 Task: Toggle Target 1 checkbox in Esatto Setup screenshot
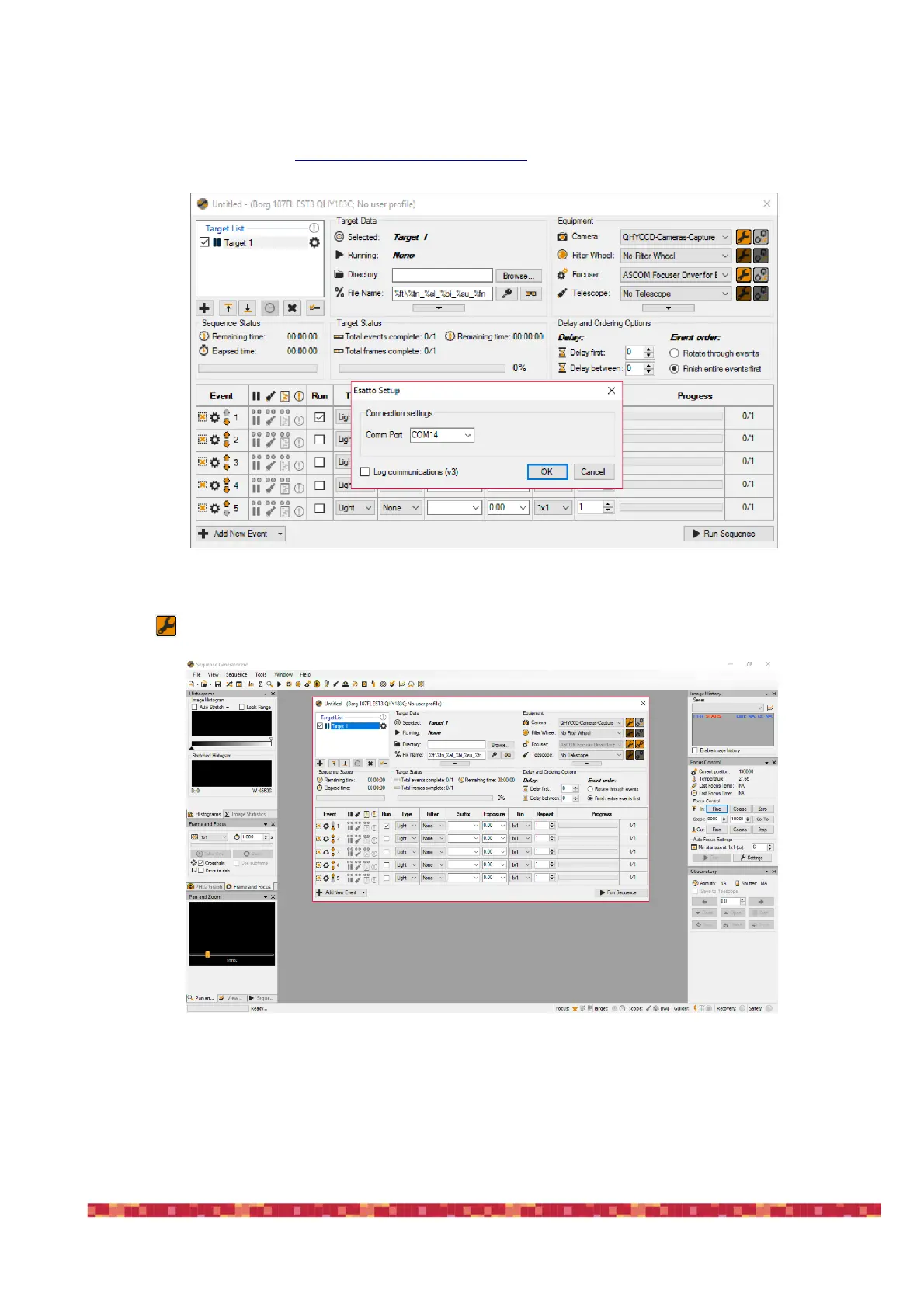204,242
